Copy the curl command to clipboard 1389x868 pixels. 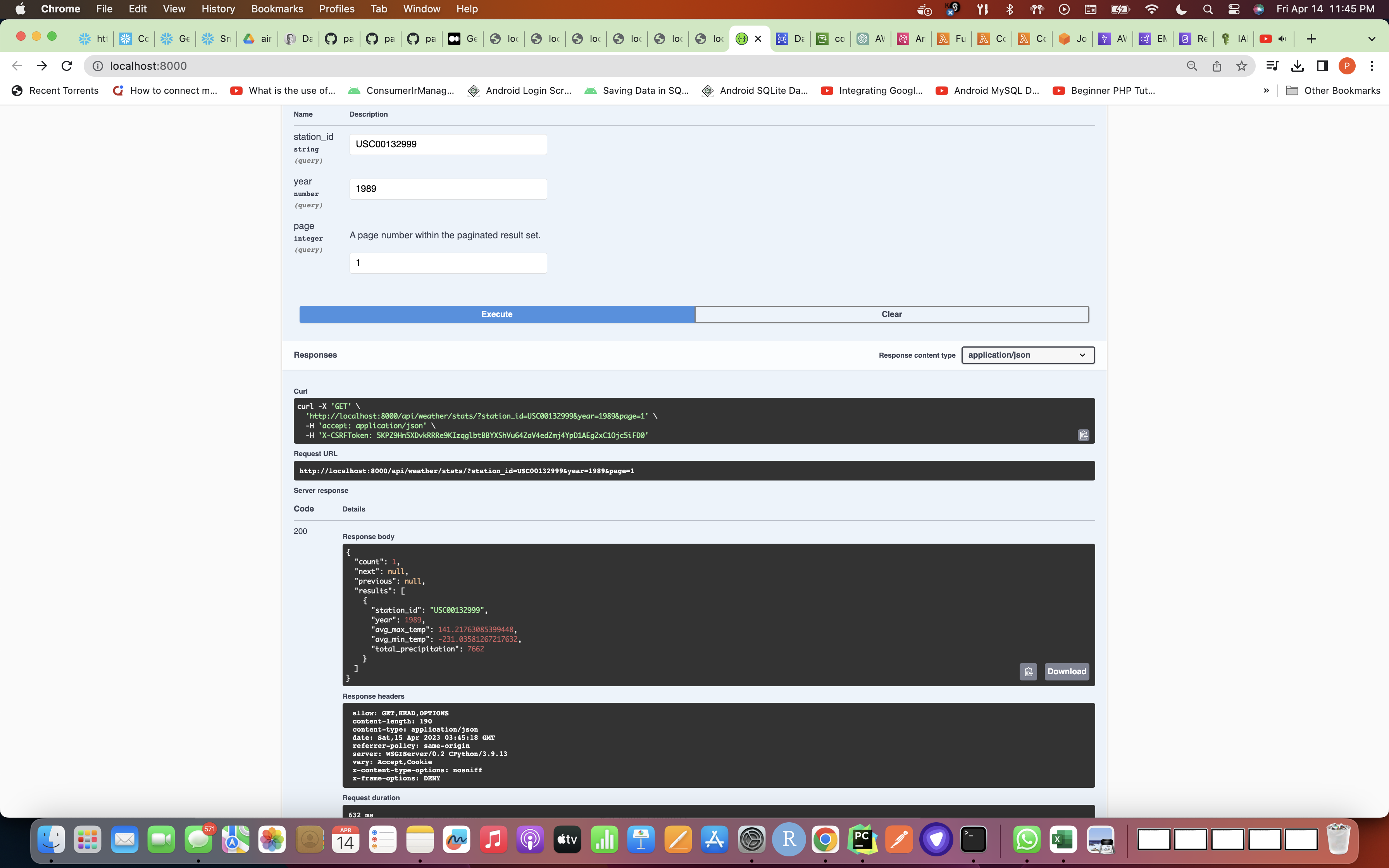coord(1083,435)
